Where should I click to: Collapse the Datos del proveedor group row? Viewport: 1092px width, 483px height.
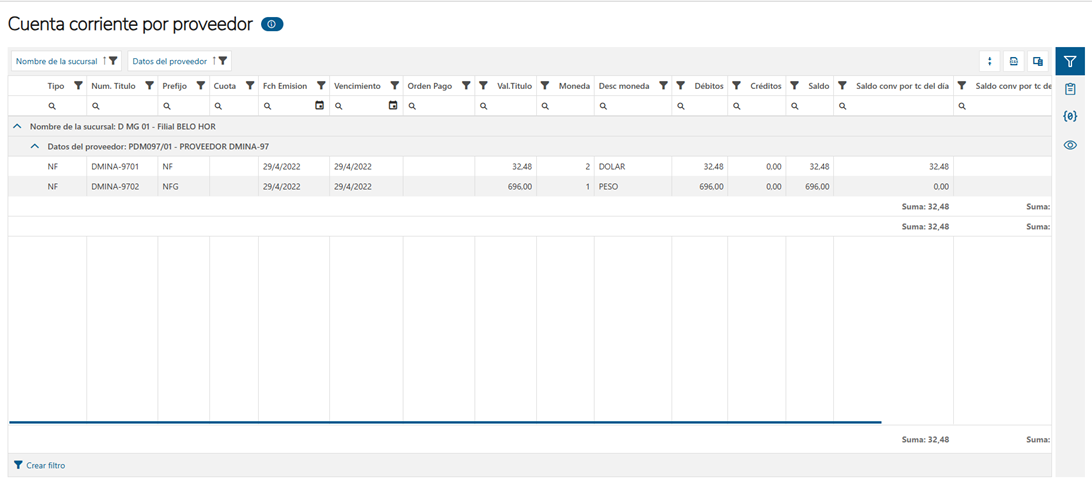point(35,147)
